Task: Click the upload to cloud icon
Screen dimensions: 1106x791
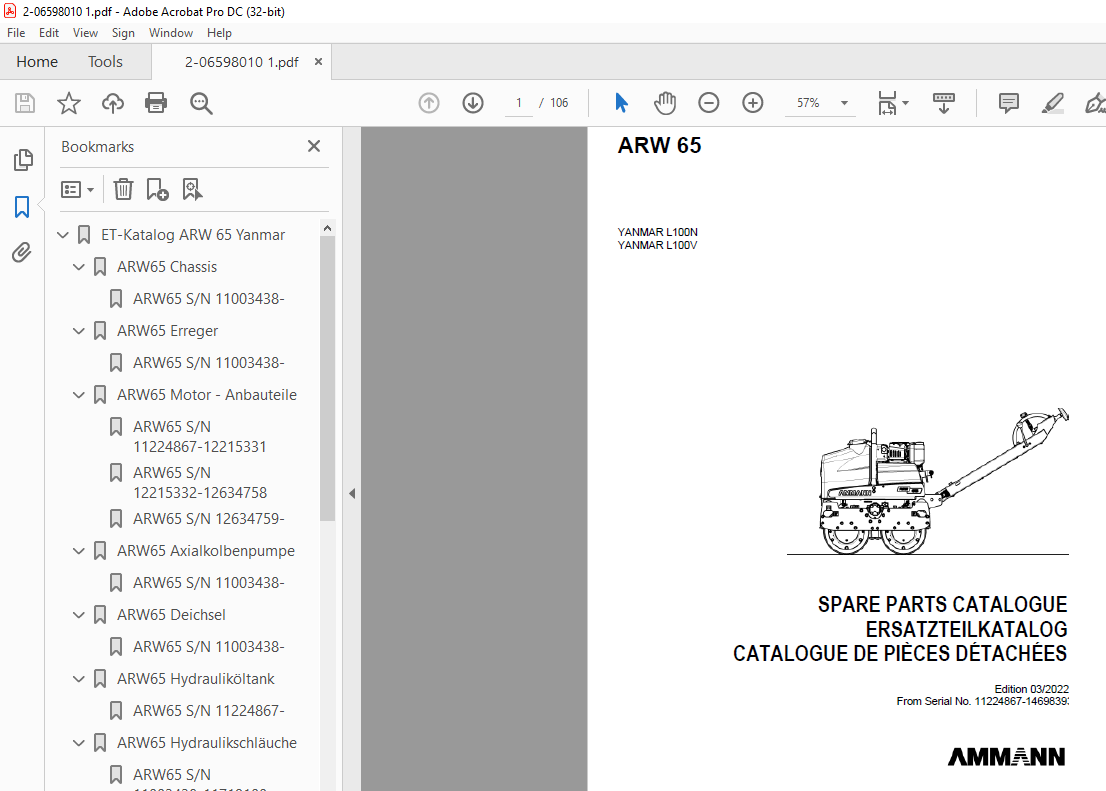Action: coord(113,103)
